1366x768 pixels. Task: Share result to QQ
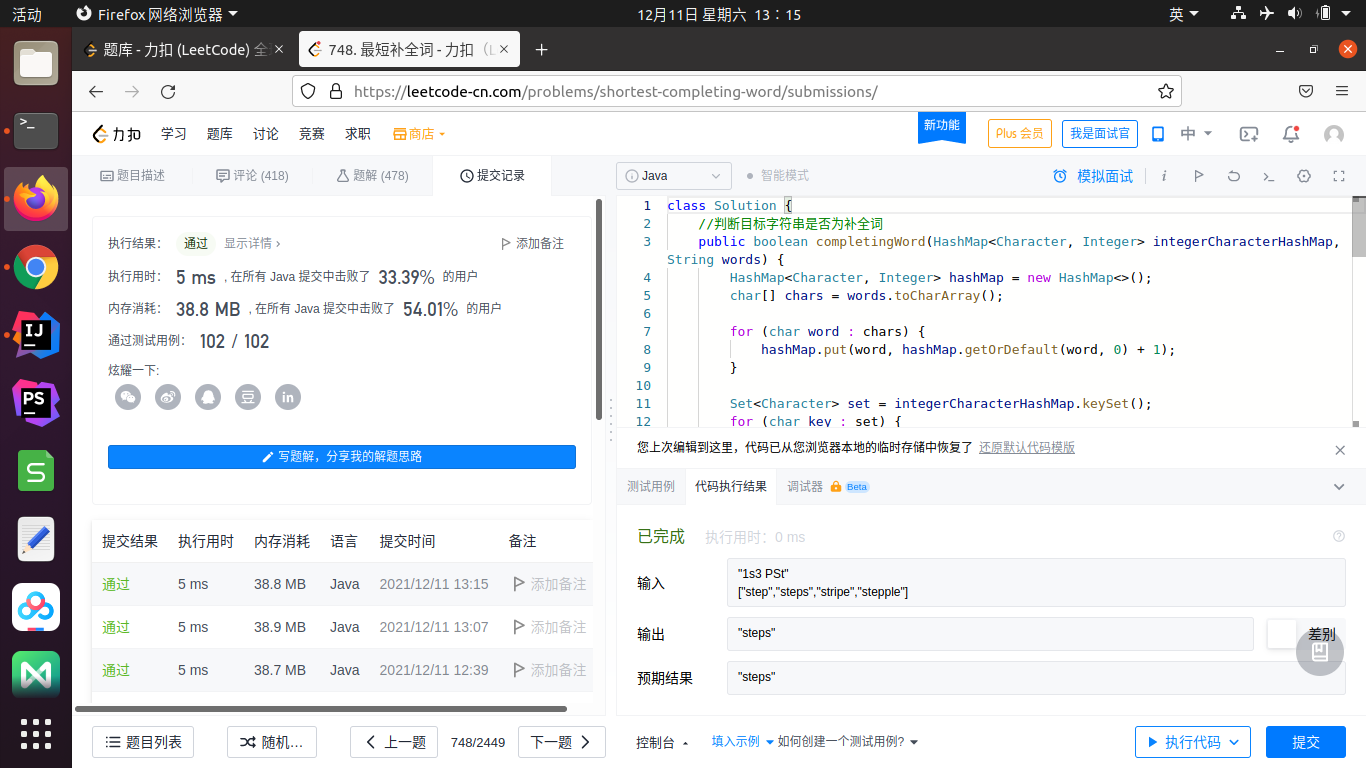208,397
